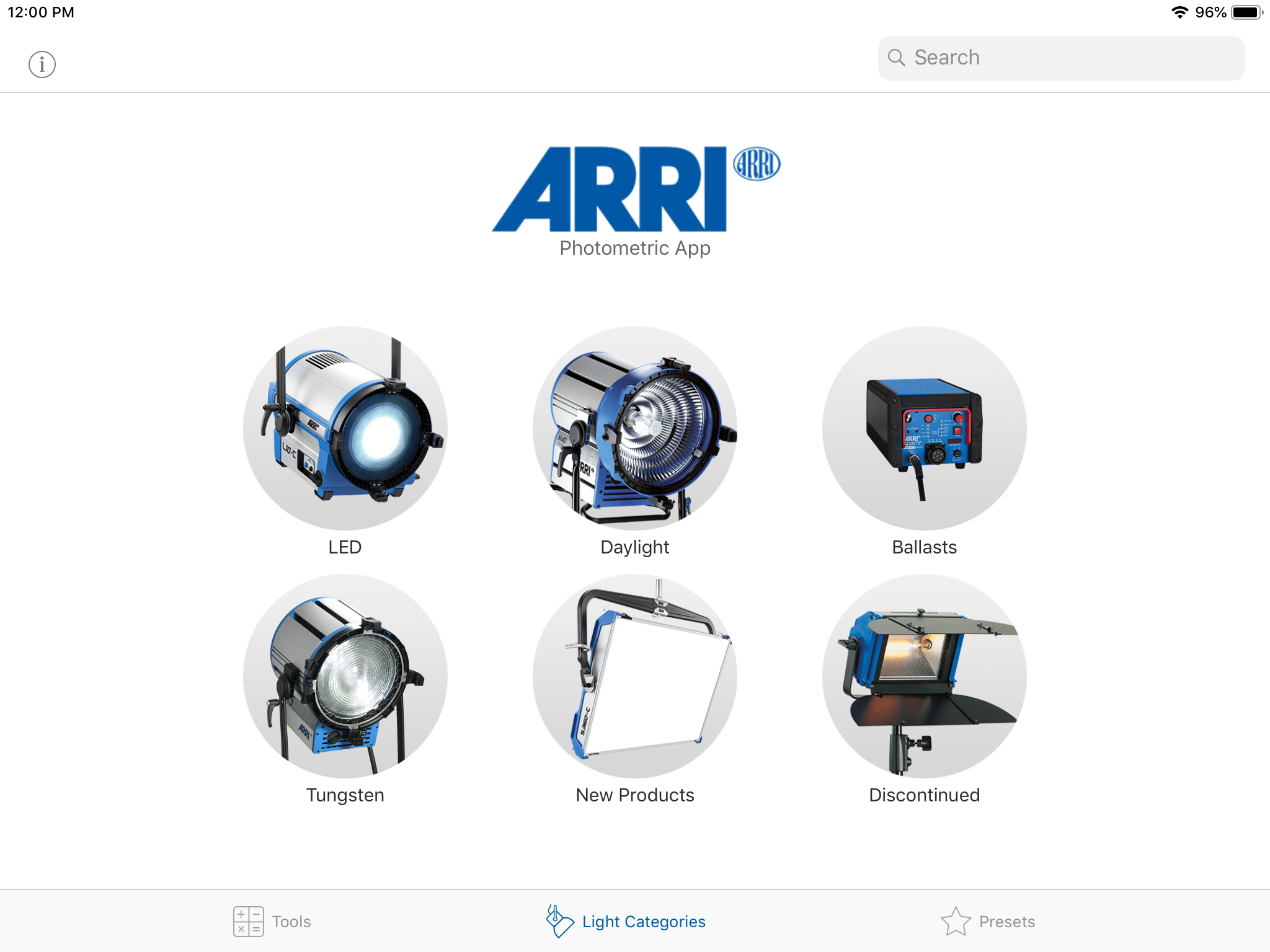
Task: Click the LED text label
Action: tap(345, 547)
